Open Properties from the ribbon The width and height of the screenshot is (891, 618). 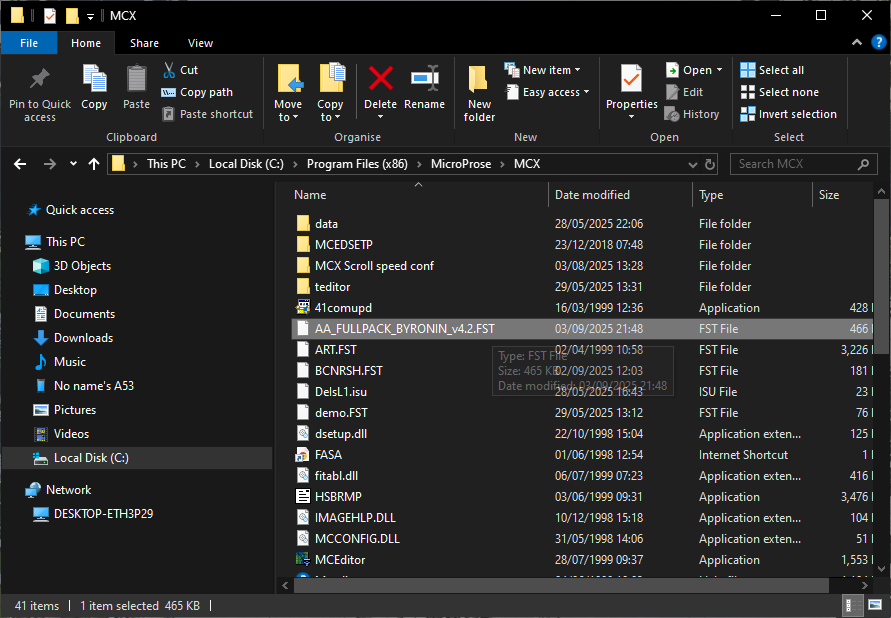[631, 80]
